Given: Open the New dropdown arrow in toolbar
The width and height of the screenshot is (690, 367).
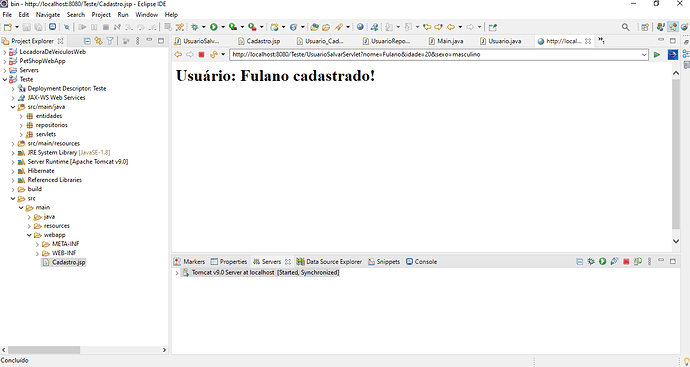Looking at the screenshot, I should (x=17, y=27).
